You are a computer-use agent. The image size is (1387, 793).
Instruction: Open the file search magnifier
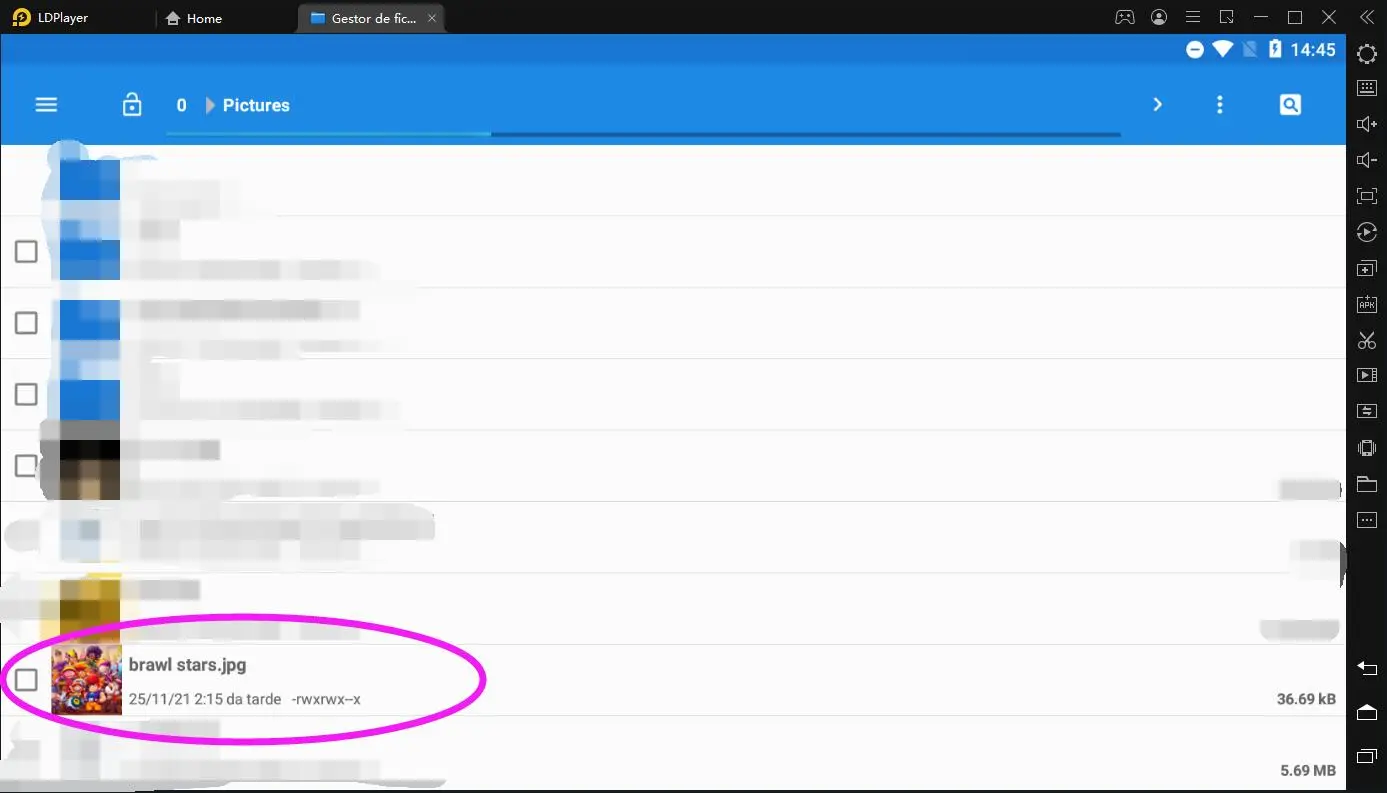point(1290,105)
